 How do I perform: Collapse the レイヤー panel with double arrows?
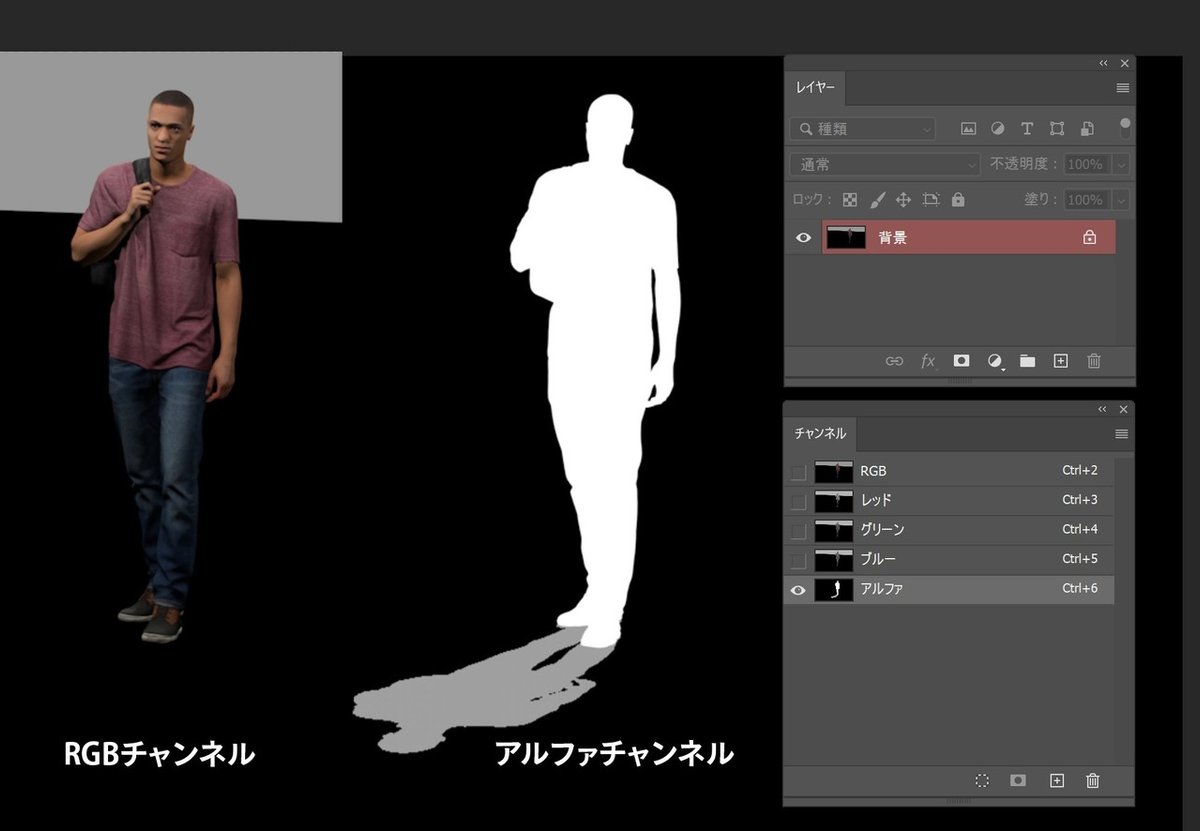tap(1104, 63)
